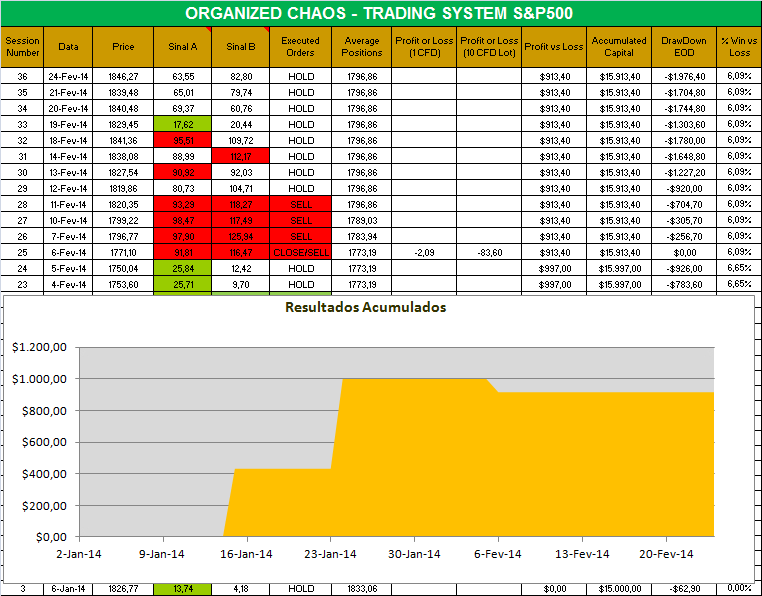Click the % Win vs Loss header
The width and height of the screenshot is (762, 596).
coord(739,47)
